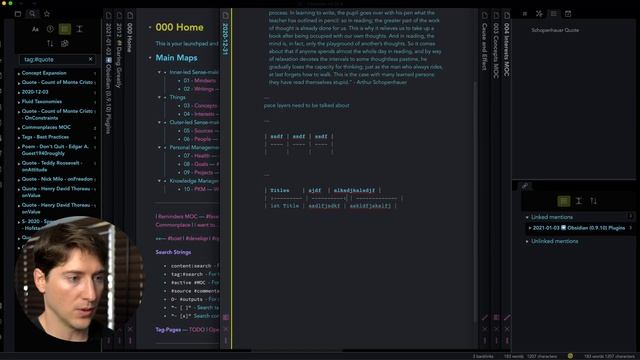Image resolution: width=640 pixels, height=360 pixels.
Task: Select collapsed 004 Interests MOC pane
Action: (x=507, y=49)
